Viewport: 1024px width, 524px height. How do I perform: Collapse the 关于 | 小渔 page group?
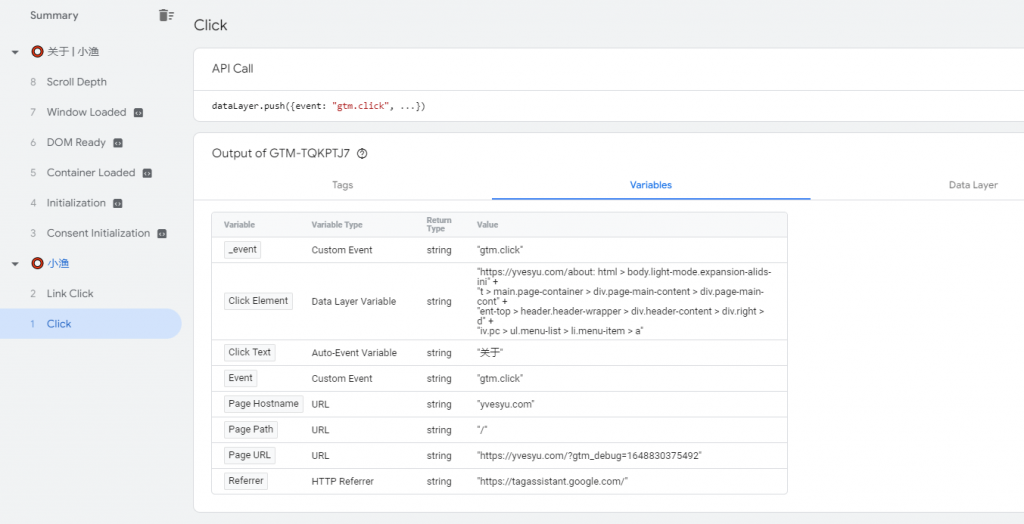pos(15,52)
